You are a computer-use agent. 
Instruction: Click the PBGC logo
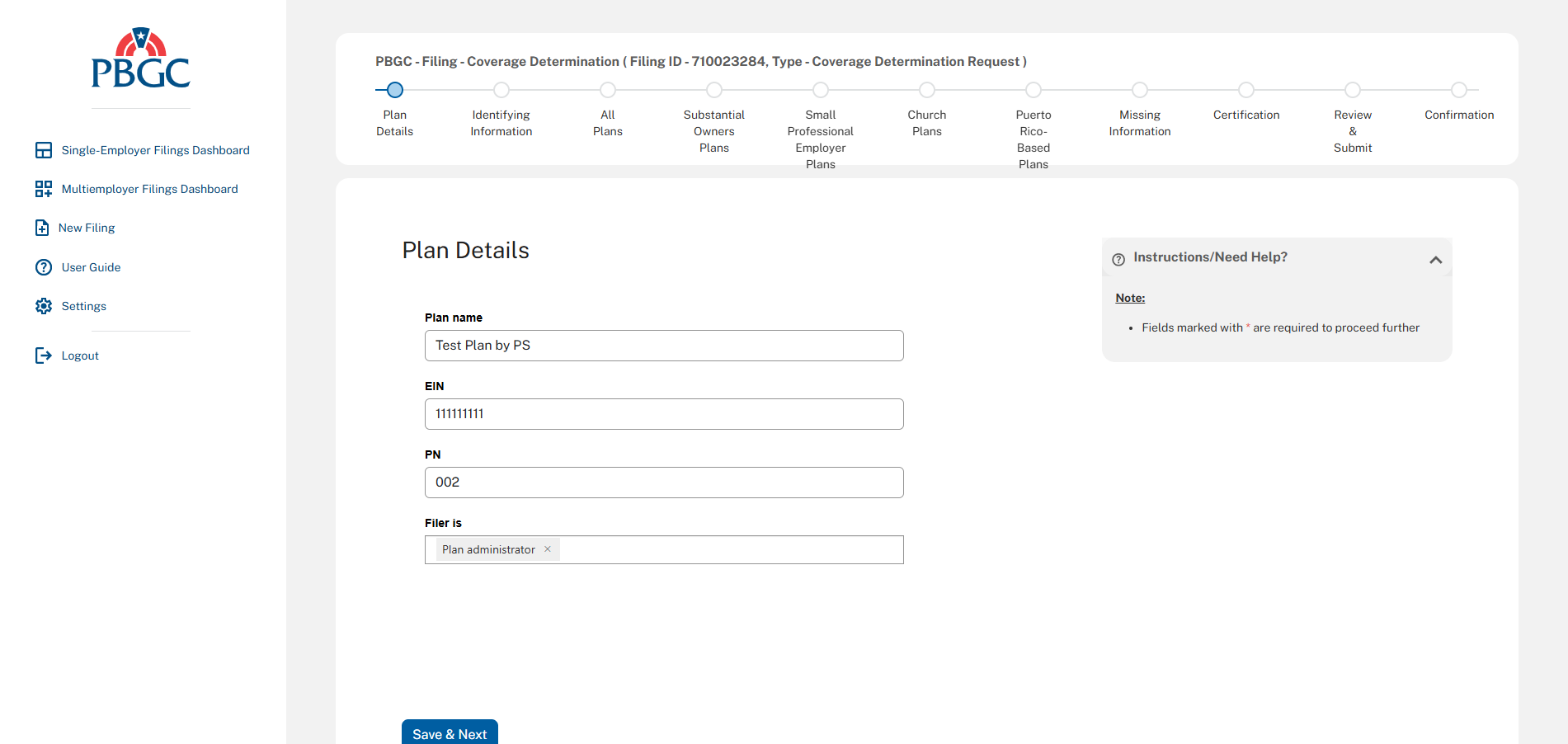pyautogui.click(x=140, y=59)
